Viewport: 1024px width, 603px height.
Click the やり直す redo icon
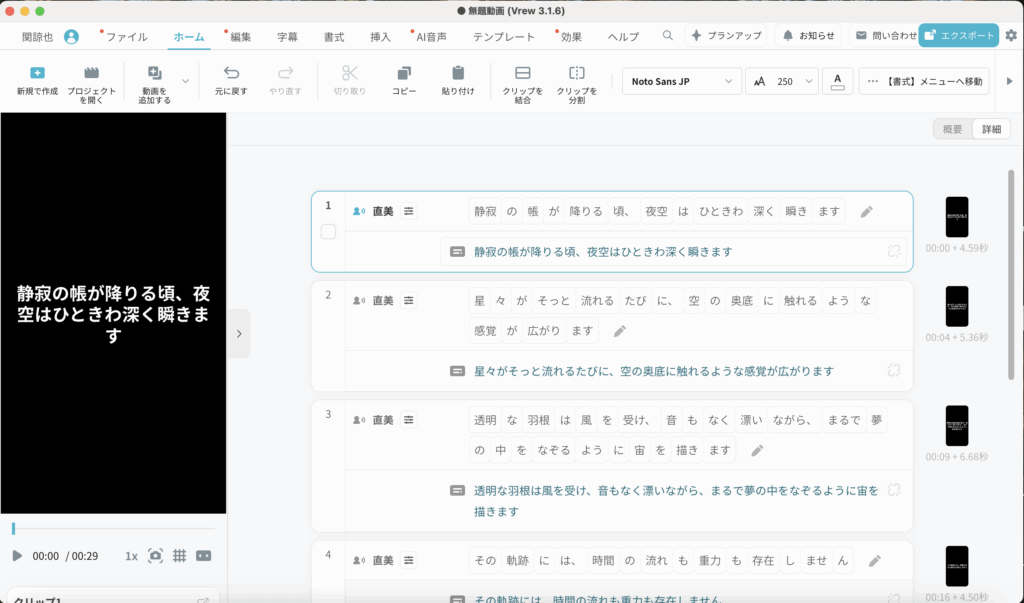pos(285,73)
